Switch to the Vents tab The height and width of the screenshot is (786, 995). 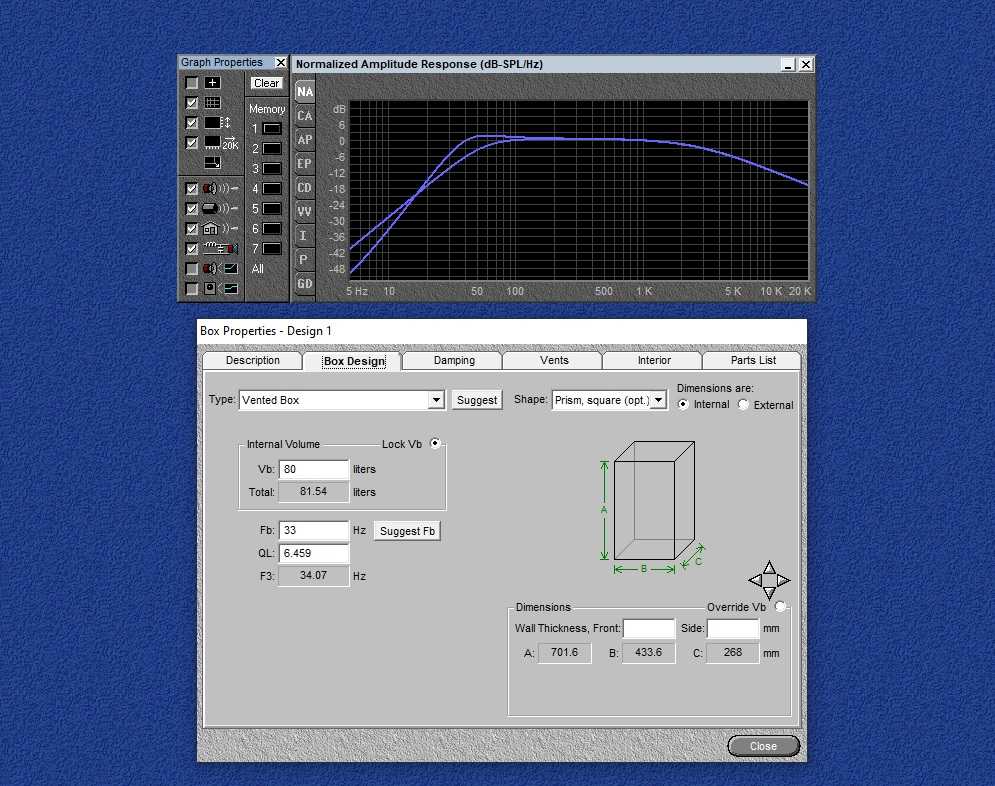tap(554, 360)
